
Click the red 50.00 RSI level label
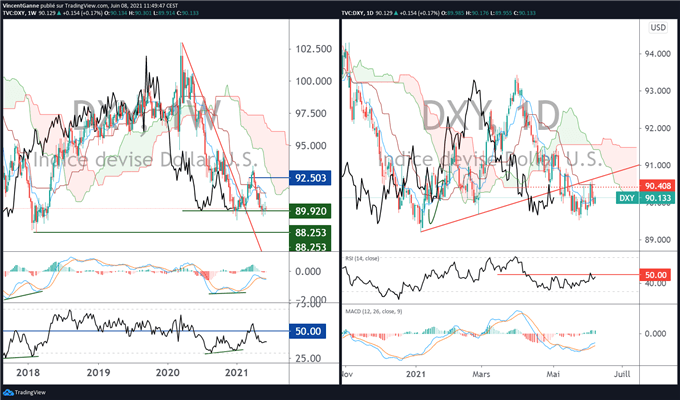655,275
